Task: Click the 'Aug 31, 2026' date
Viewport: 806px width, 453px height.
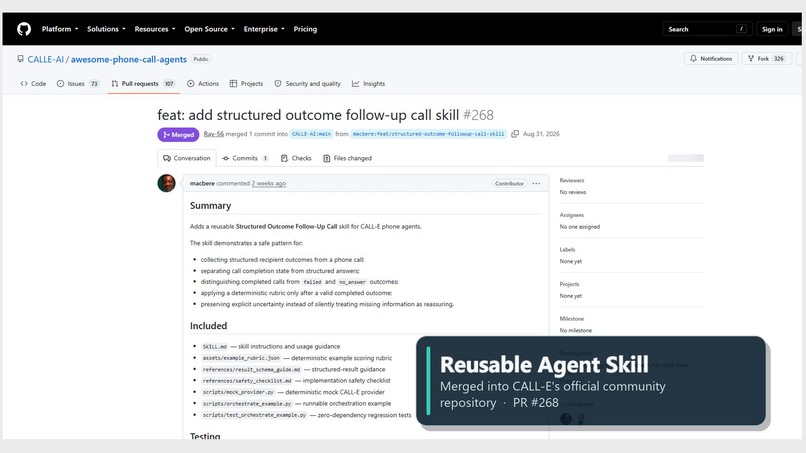Action: pos(541,134)
